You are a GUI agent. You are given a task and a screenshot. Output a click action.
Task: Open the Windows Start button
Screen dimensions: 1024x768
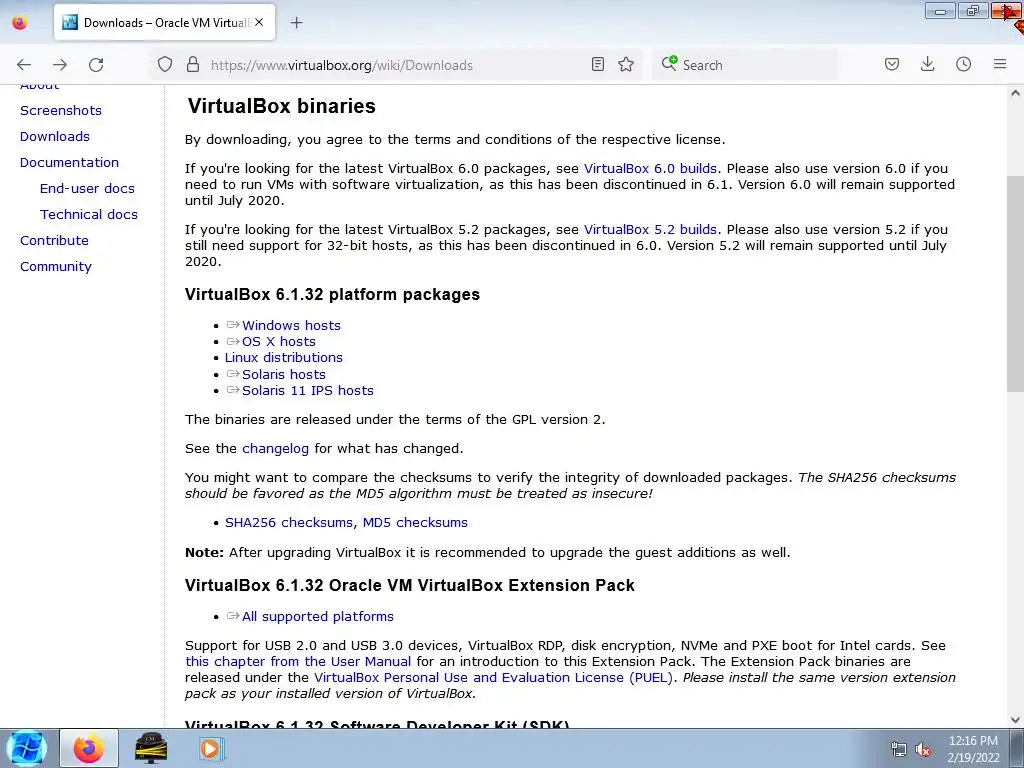coord(27,748)
